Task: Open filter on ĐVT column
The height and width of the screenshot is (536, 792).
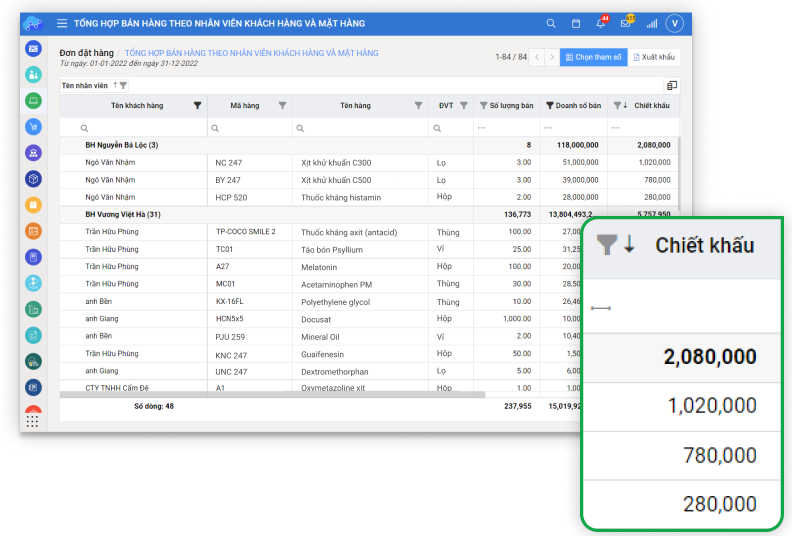Action: tap(465, 105)
